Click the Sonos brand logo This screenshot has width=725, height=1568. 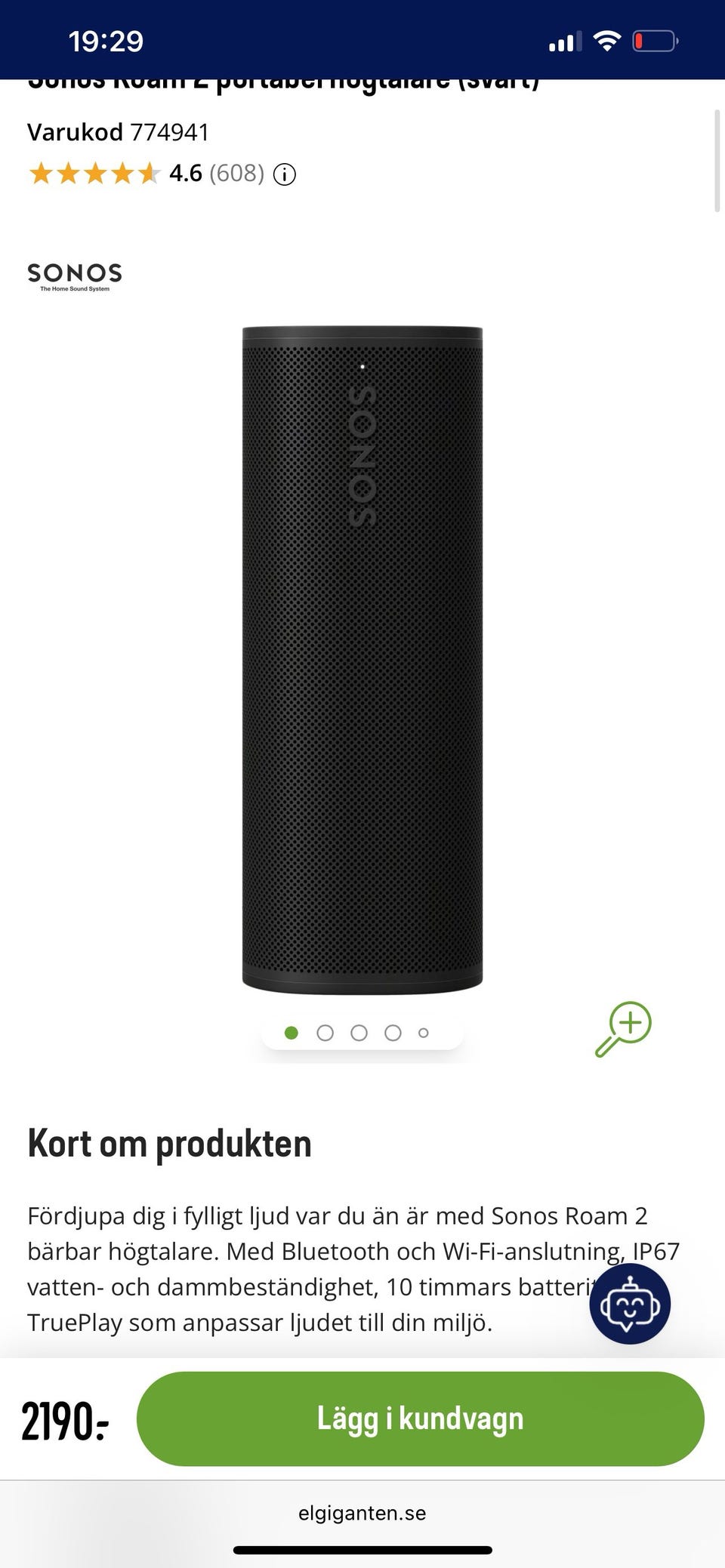point(74,277)
